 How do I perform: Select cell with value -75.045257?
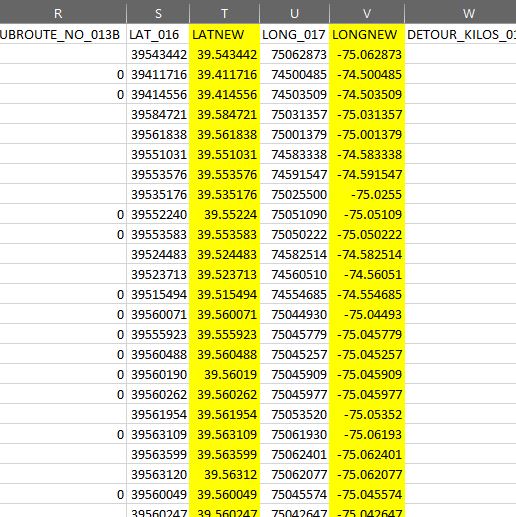pyautogui.click(x=367, y=354)
